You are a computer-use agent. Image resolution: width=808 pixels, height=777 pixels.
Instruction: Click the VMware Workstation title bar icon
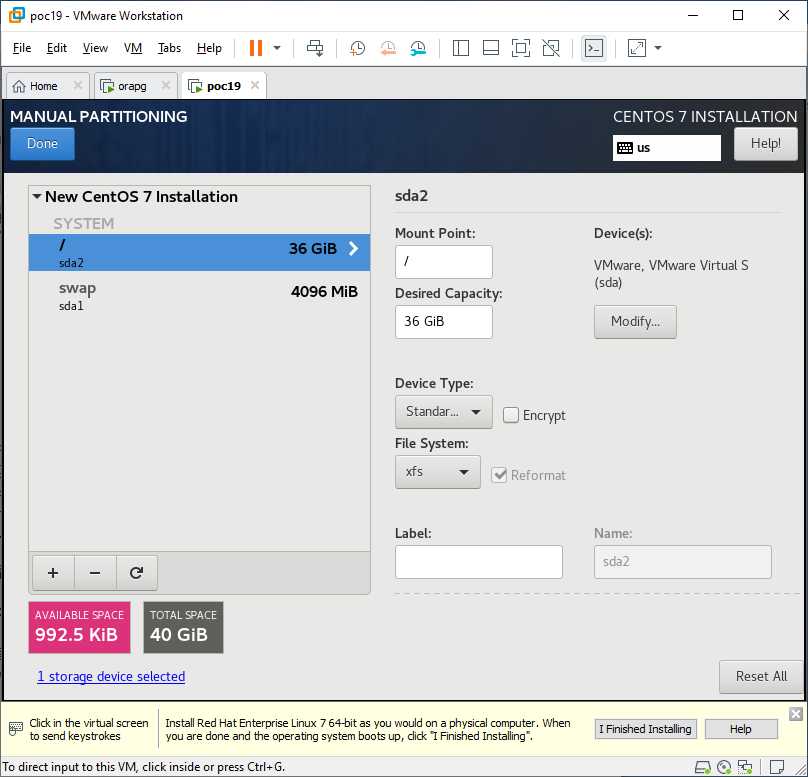tap(16, 15)
